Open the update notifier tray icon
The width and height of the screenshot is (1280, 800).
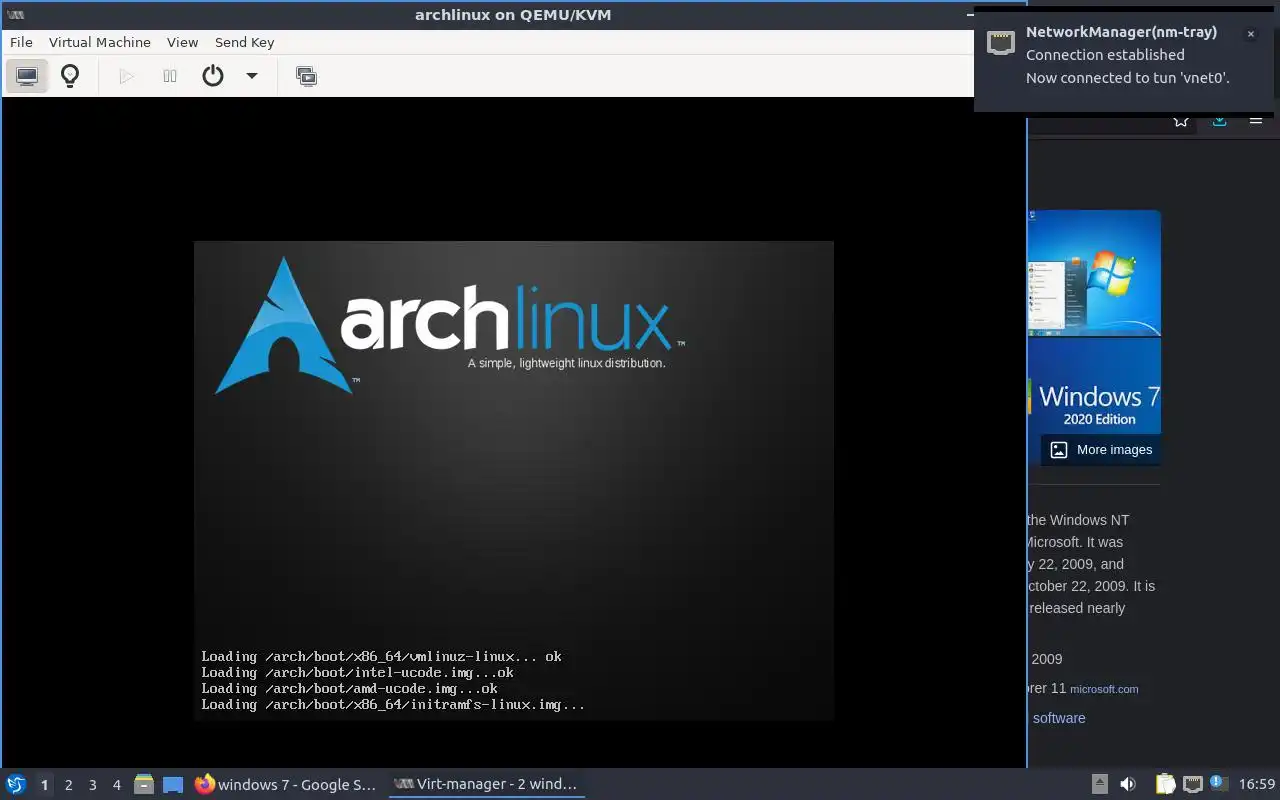[x=1218, y=783]
